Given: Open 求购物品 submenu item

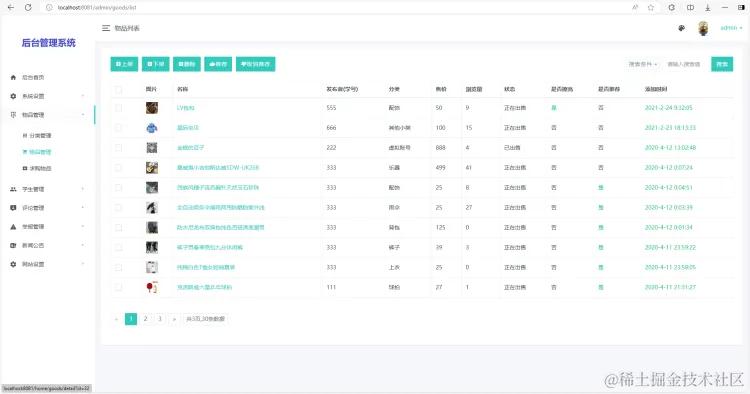Looking at the screenshot, I should [x=37, y=168].
